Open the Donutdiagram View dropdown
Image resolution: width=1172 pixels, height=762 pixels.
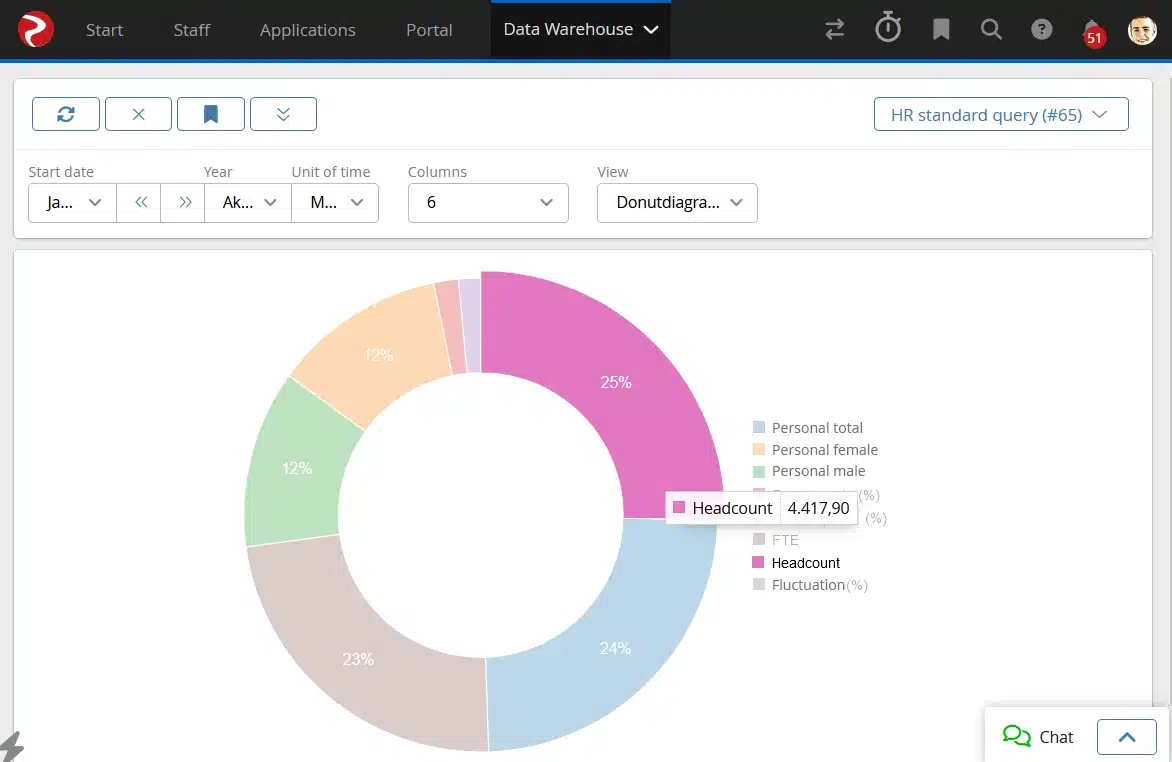[x=677, y=202]
